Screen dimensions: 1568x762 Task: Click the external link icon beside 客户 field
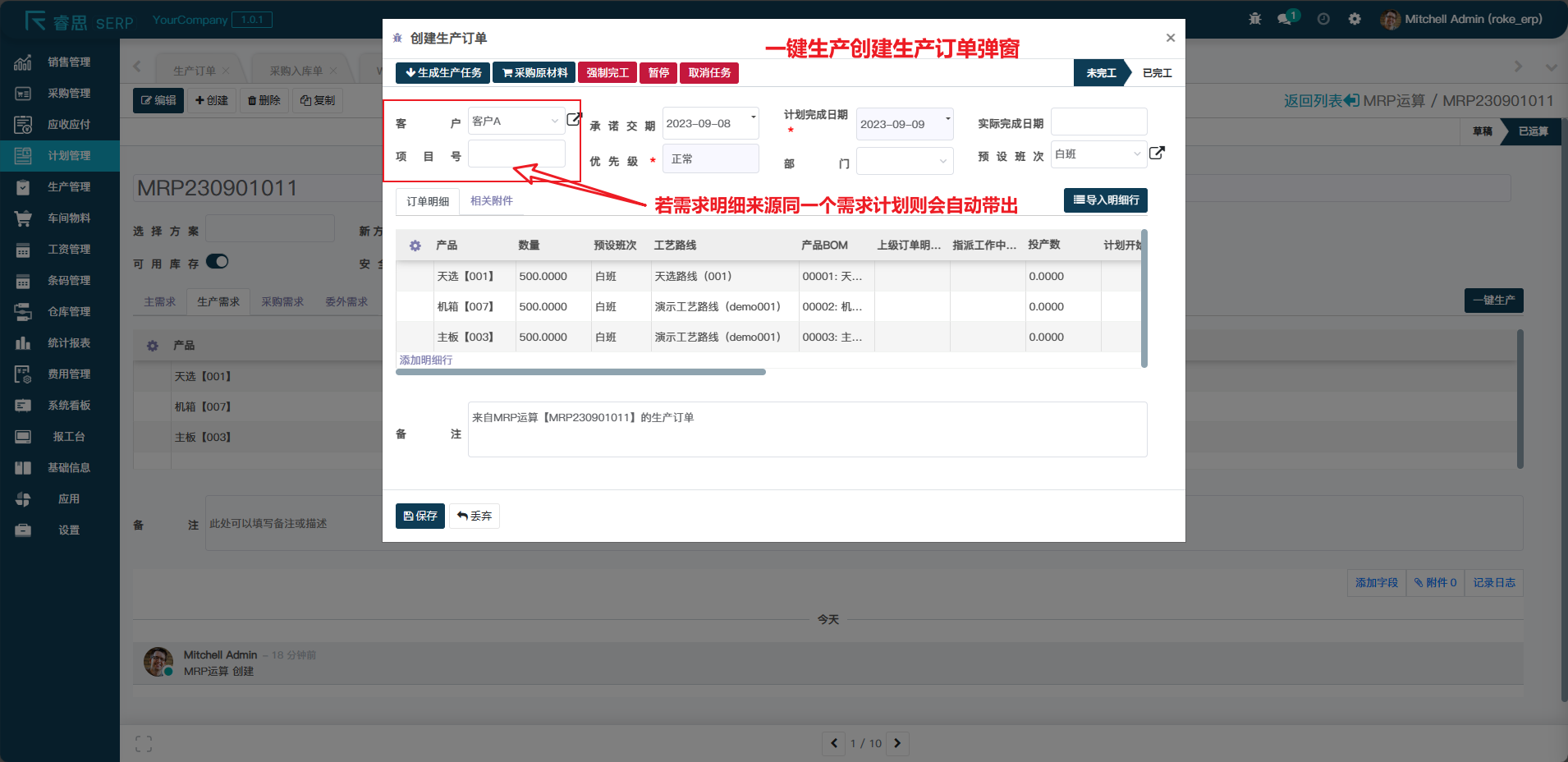[x=574, y=119]
